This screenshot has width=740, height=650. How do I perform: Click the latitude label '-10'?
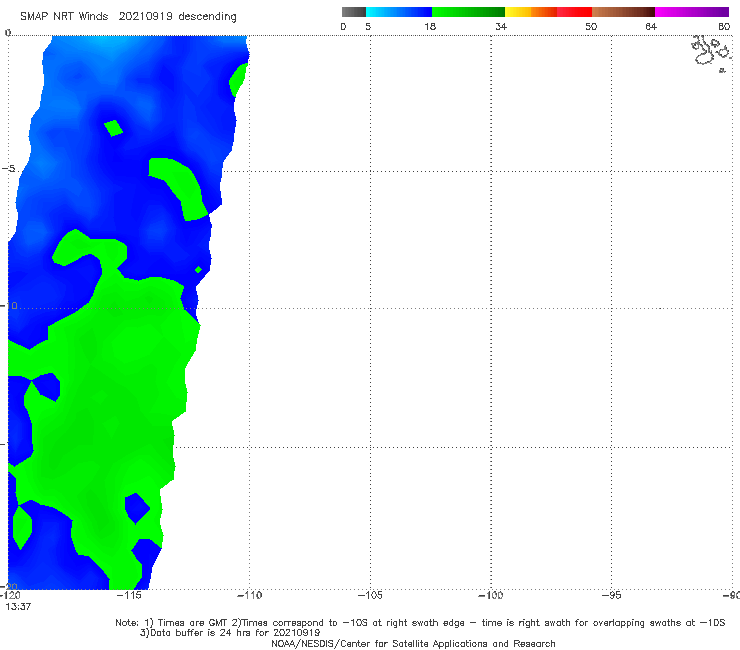point(9,306)
